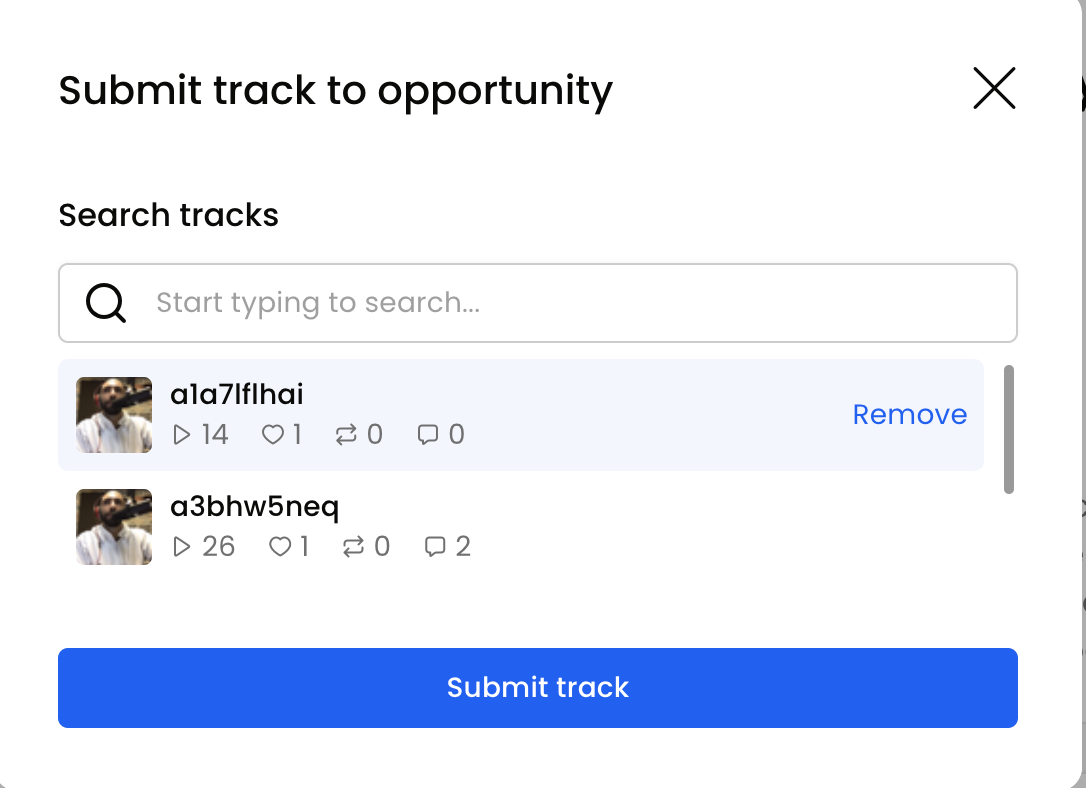Click the comment icon on a3bhw5neq
1086x788 pixels.
435,547
